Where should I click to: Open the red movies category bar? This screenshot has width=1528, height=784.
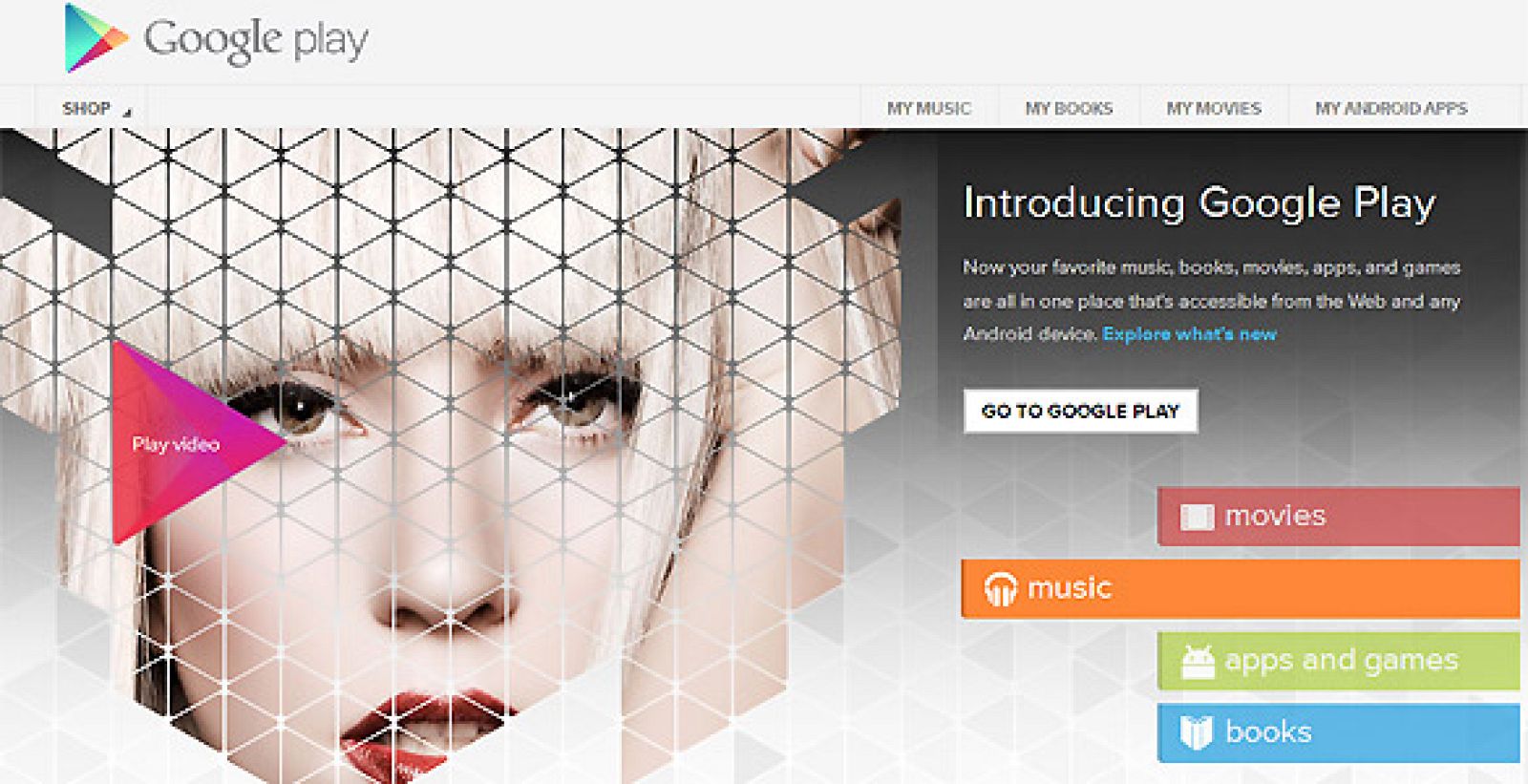1338,517
